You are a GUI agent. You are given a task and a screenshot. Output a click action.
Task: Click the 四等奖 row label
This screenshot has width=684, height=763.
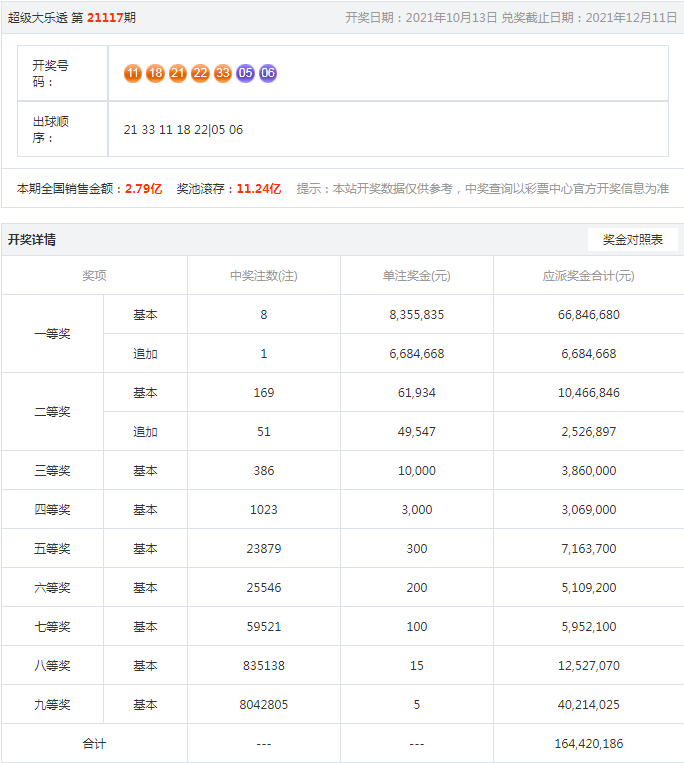[x=53, y=509]
